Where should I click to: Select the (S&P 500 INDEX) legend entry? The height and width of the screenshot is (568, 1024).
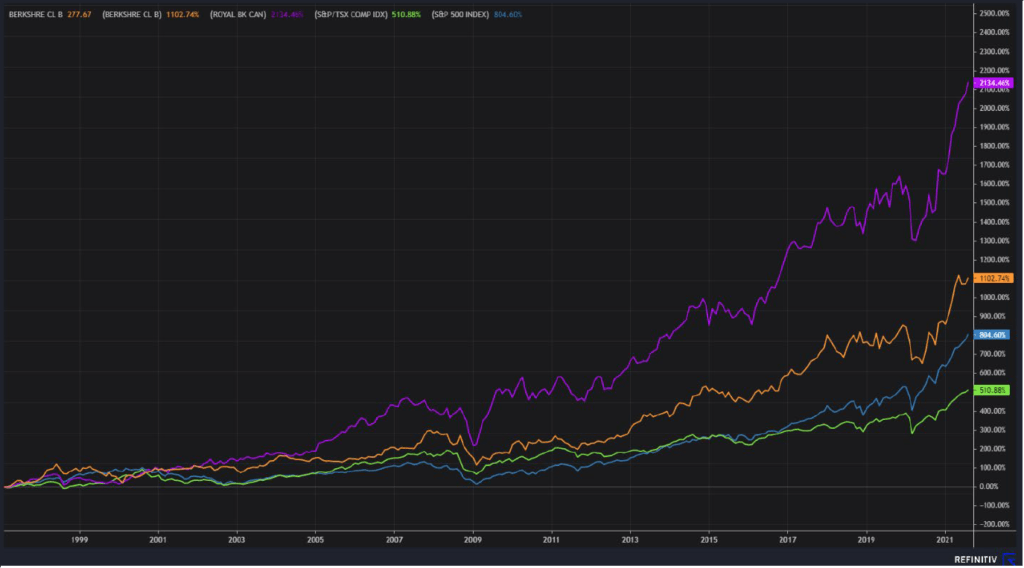(477, 14)
